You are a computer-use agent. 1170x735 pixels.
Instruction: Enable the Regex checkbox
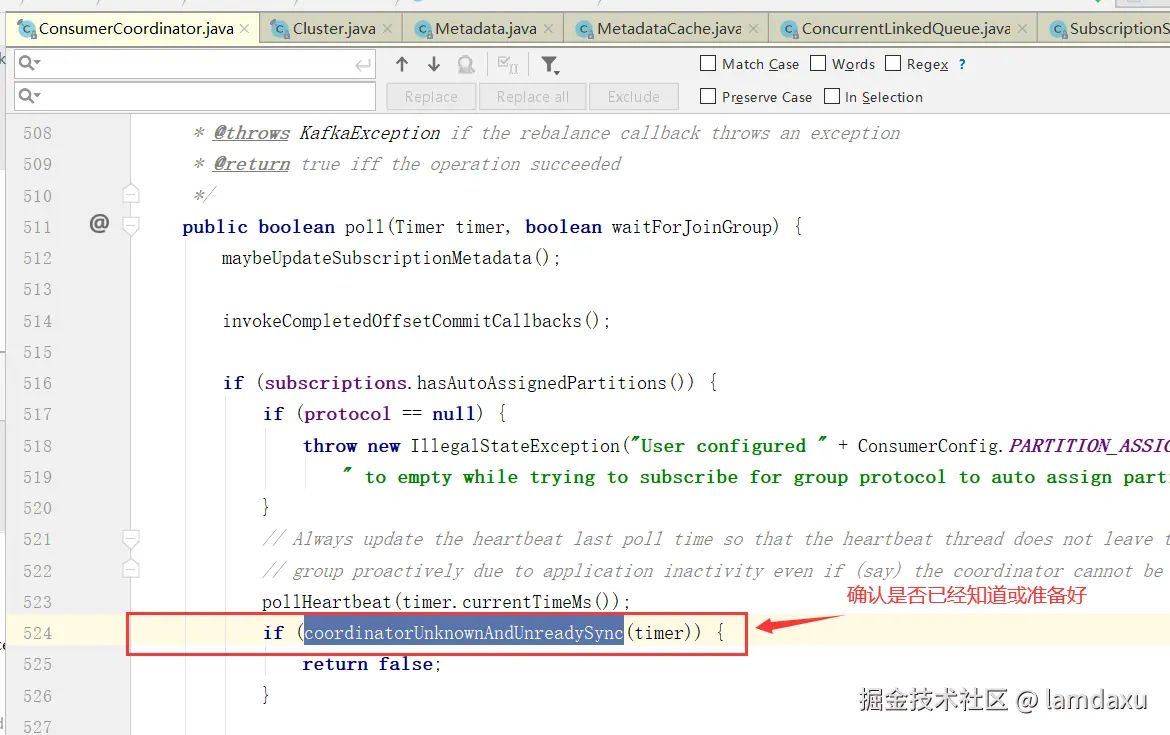pos(892,63)
